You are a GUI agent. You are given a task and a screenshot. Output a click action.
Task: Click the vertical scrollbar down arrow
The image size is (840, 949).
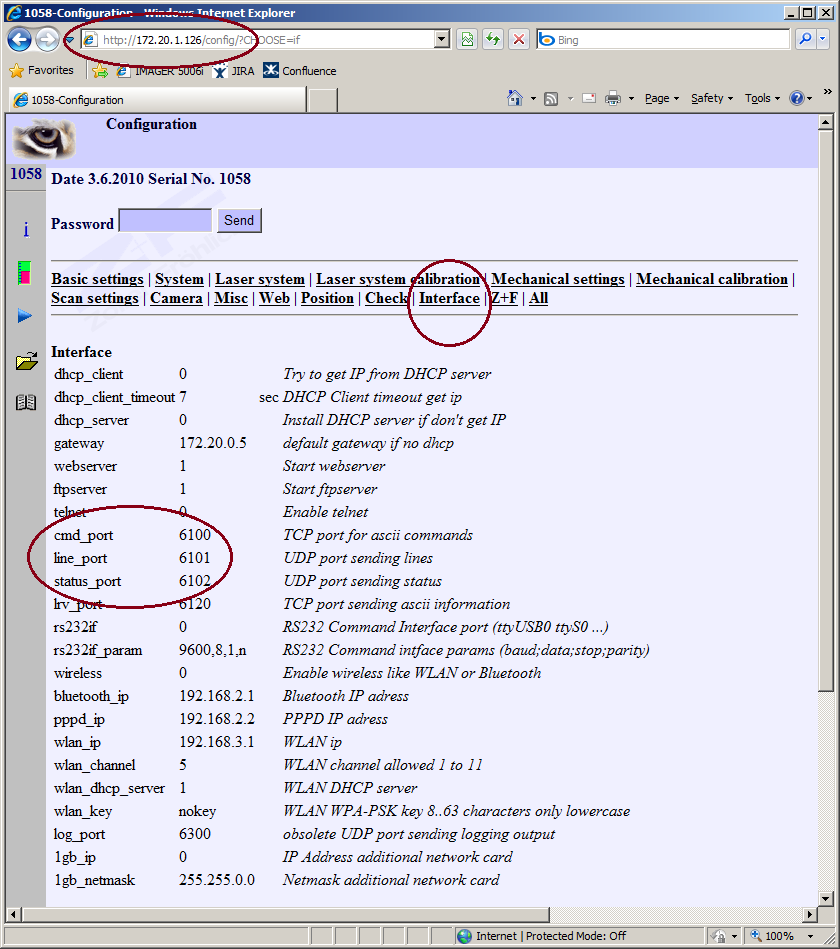(826, 898)
